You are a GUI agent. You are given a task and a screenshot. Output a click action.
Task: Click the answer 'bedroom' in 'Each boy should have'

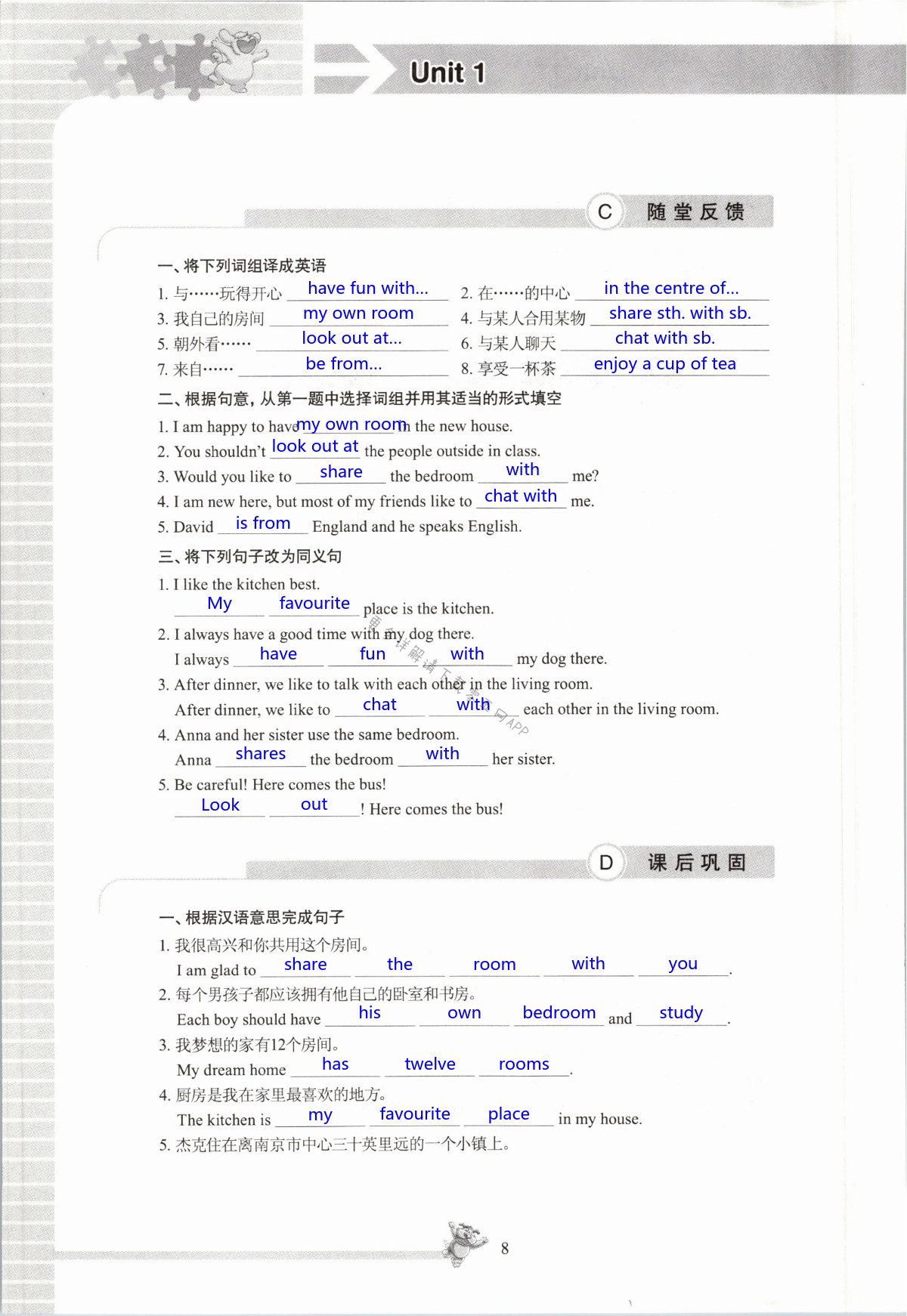click(559, 1012)
